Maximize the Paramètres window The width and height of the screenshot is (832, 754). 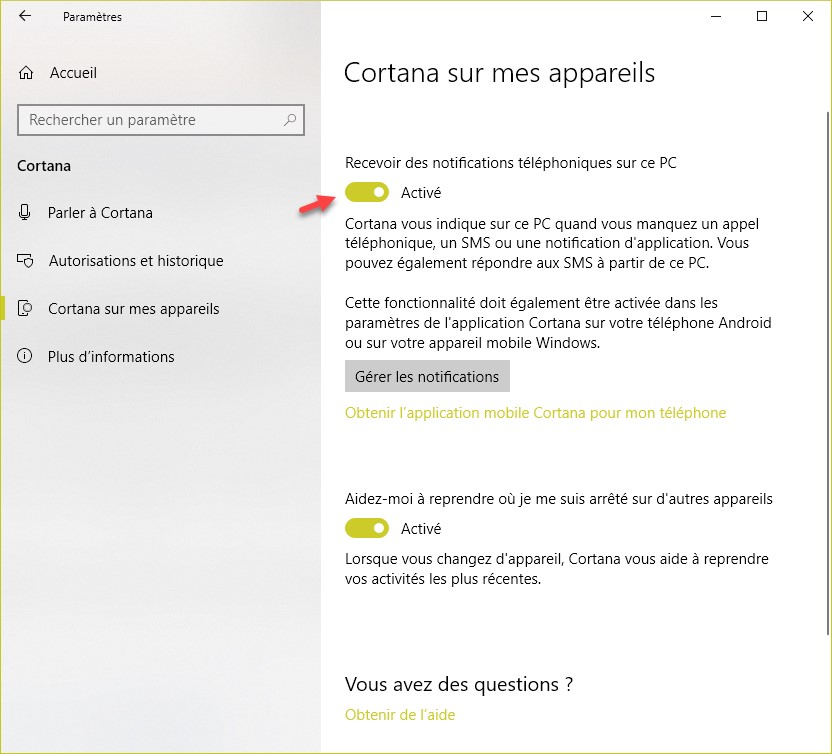(x=762, y=16)
